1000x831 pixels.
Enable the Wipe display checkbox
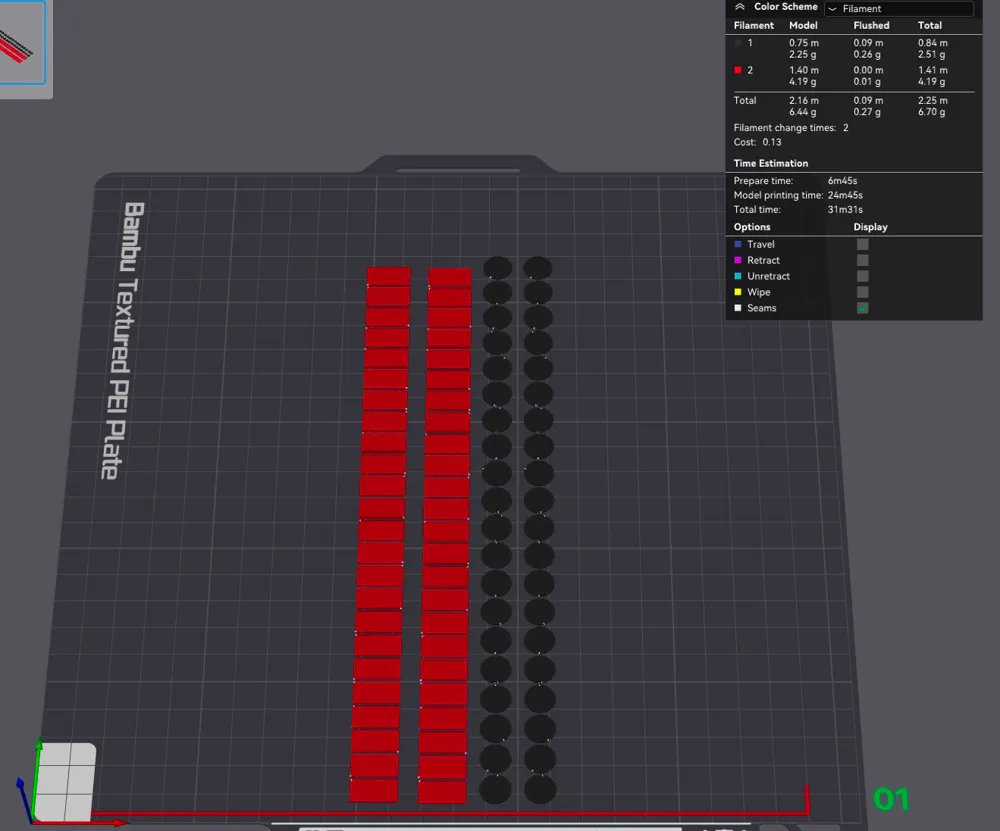[x=862, y=292]
